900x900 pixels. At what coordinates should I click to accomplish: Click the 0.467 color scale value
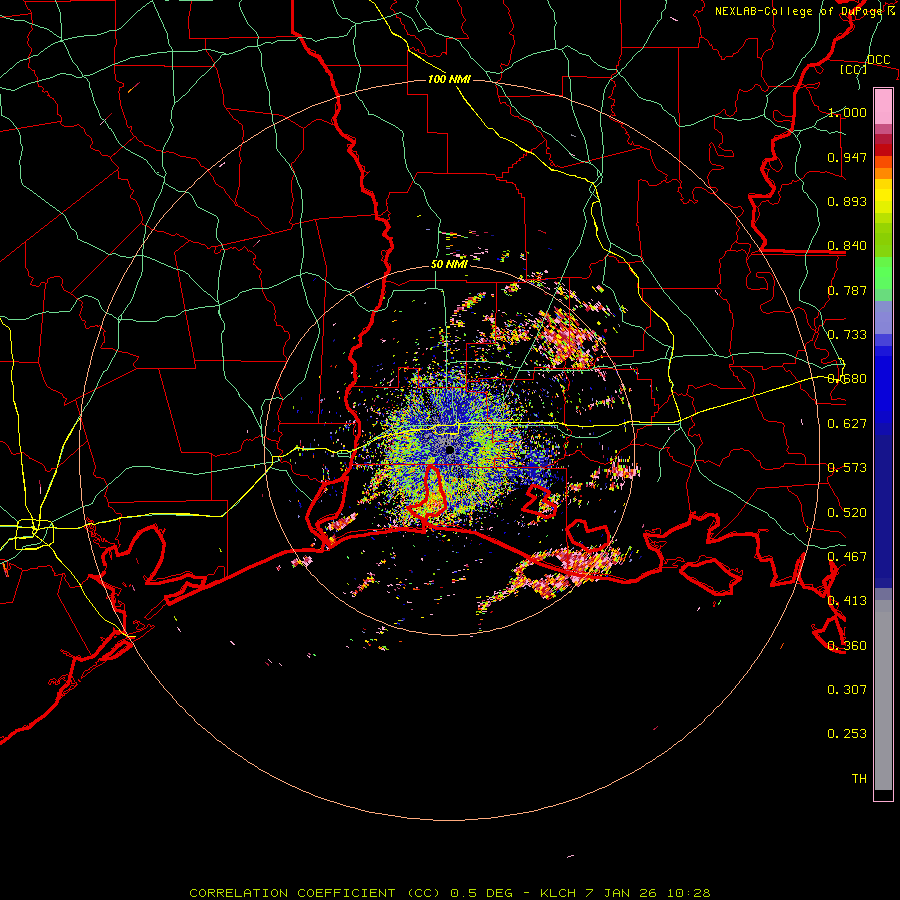tap(847, 557)
